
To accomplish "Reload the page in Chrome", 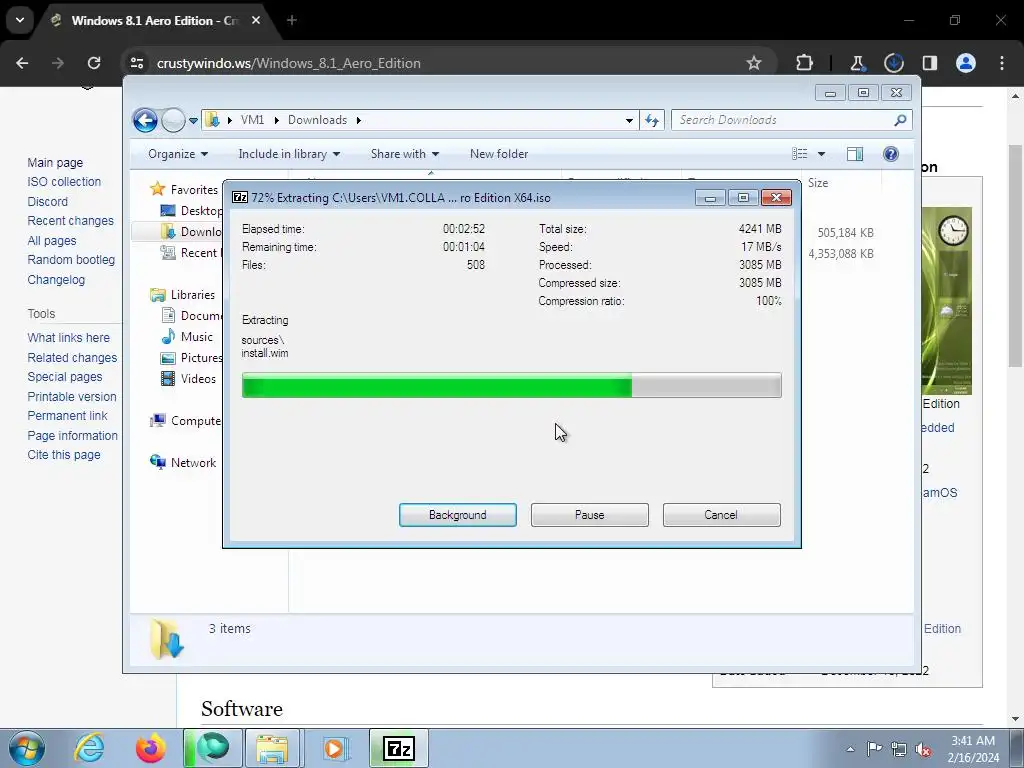I will pos(94,63).
